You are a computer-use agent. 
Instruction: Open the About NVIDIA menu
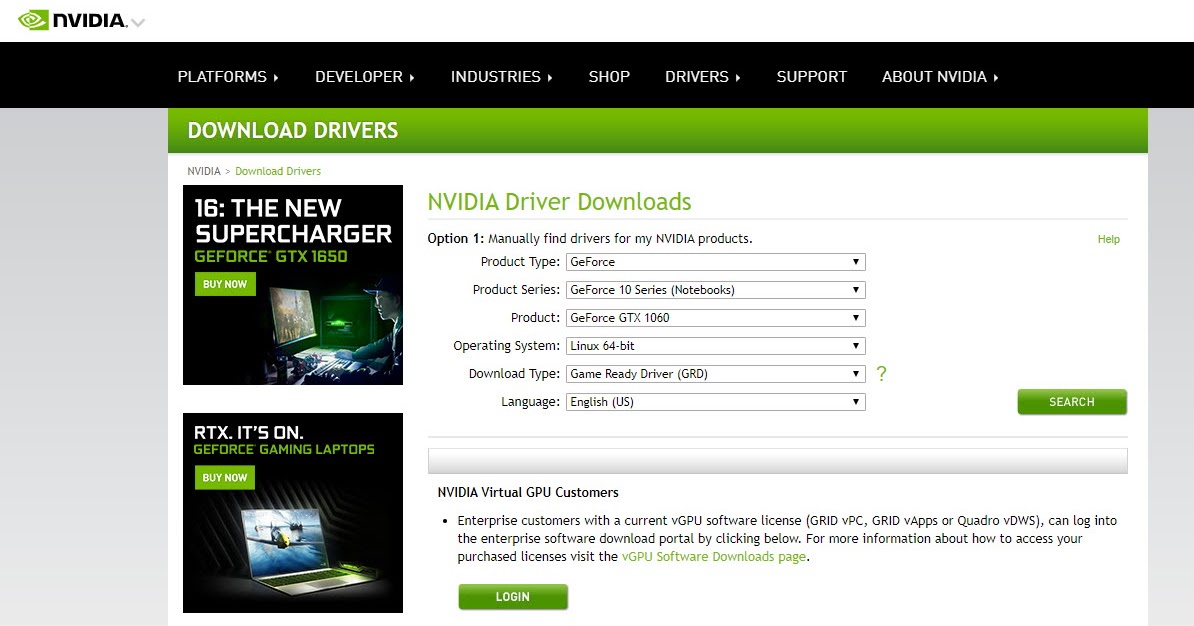940,77
